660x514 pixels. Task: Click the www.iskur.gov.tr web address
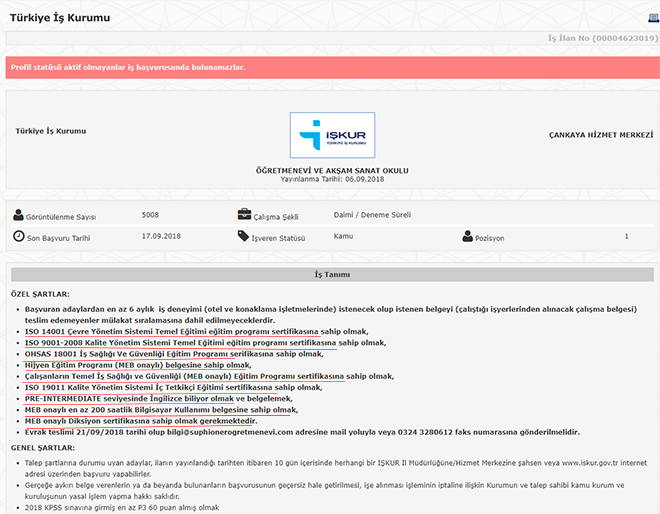click(x=590, y=463)
